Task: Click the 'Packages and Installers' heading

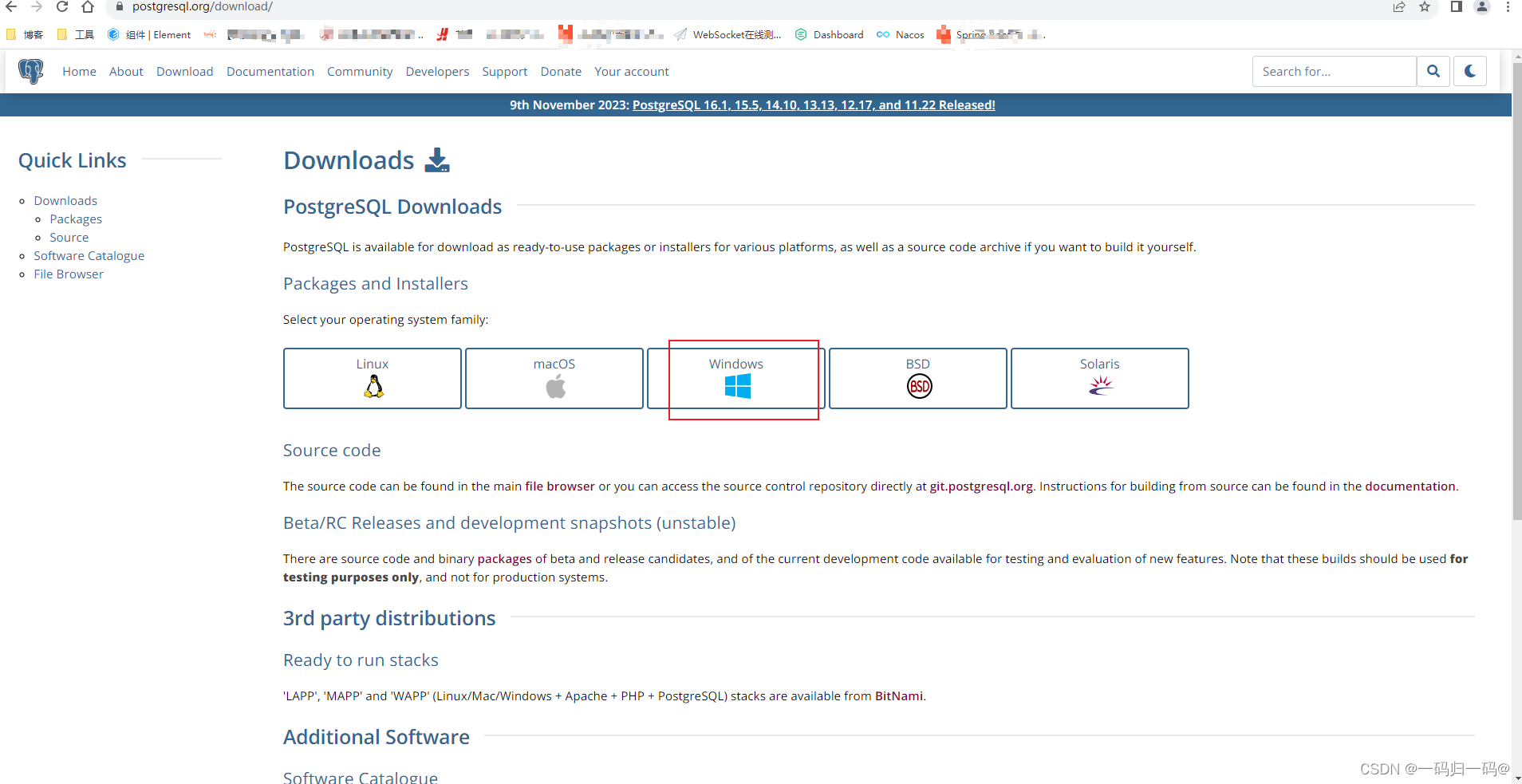Action: point(376,284)
